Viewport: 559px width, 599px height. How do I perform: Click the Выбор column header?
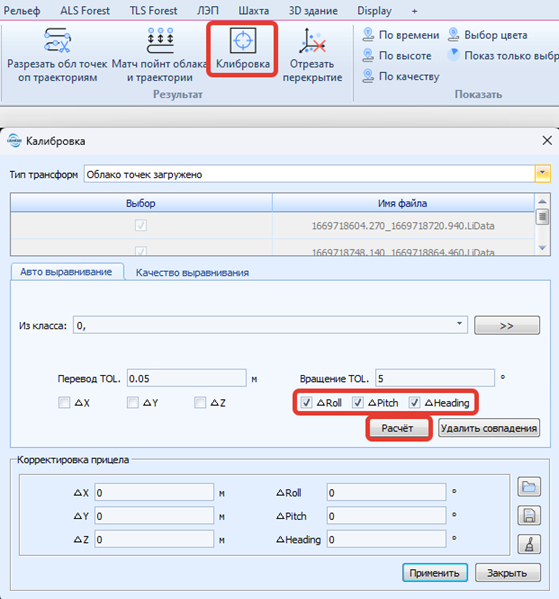point(141,203)
